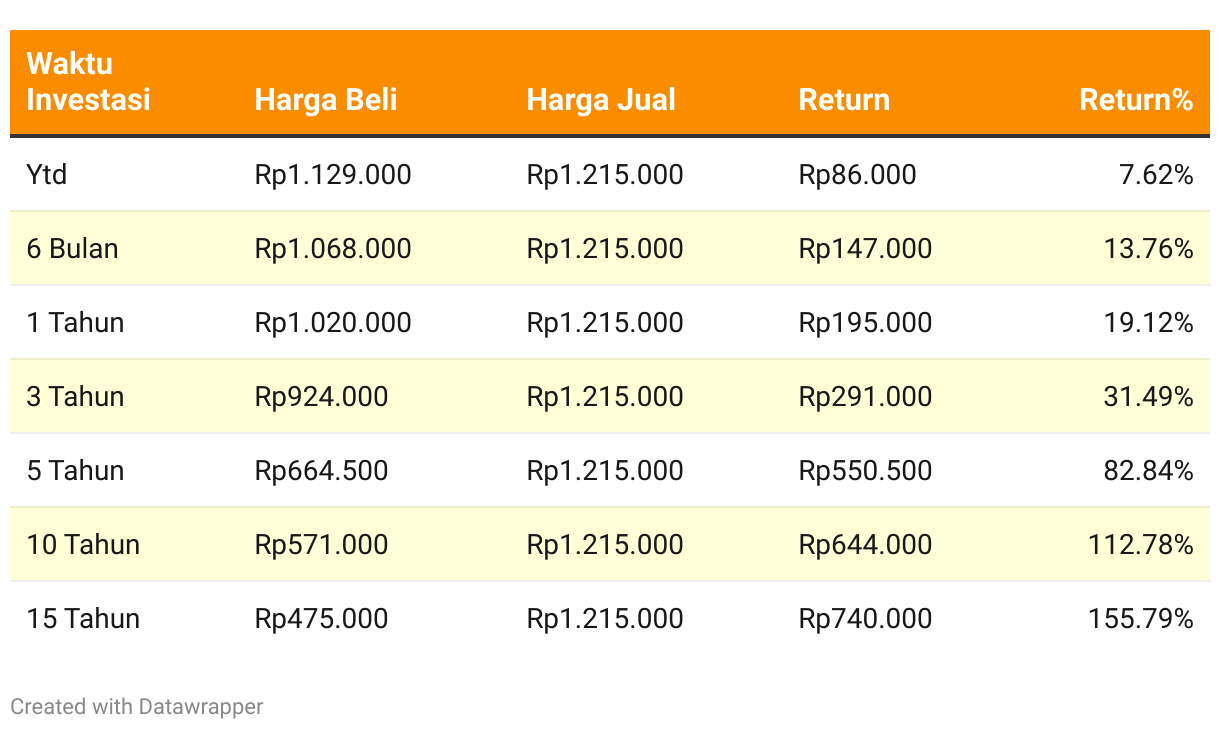
Task: Select the 10 Tahun row label
Action: [83, 545]
